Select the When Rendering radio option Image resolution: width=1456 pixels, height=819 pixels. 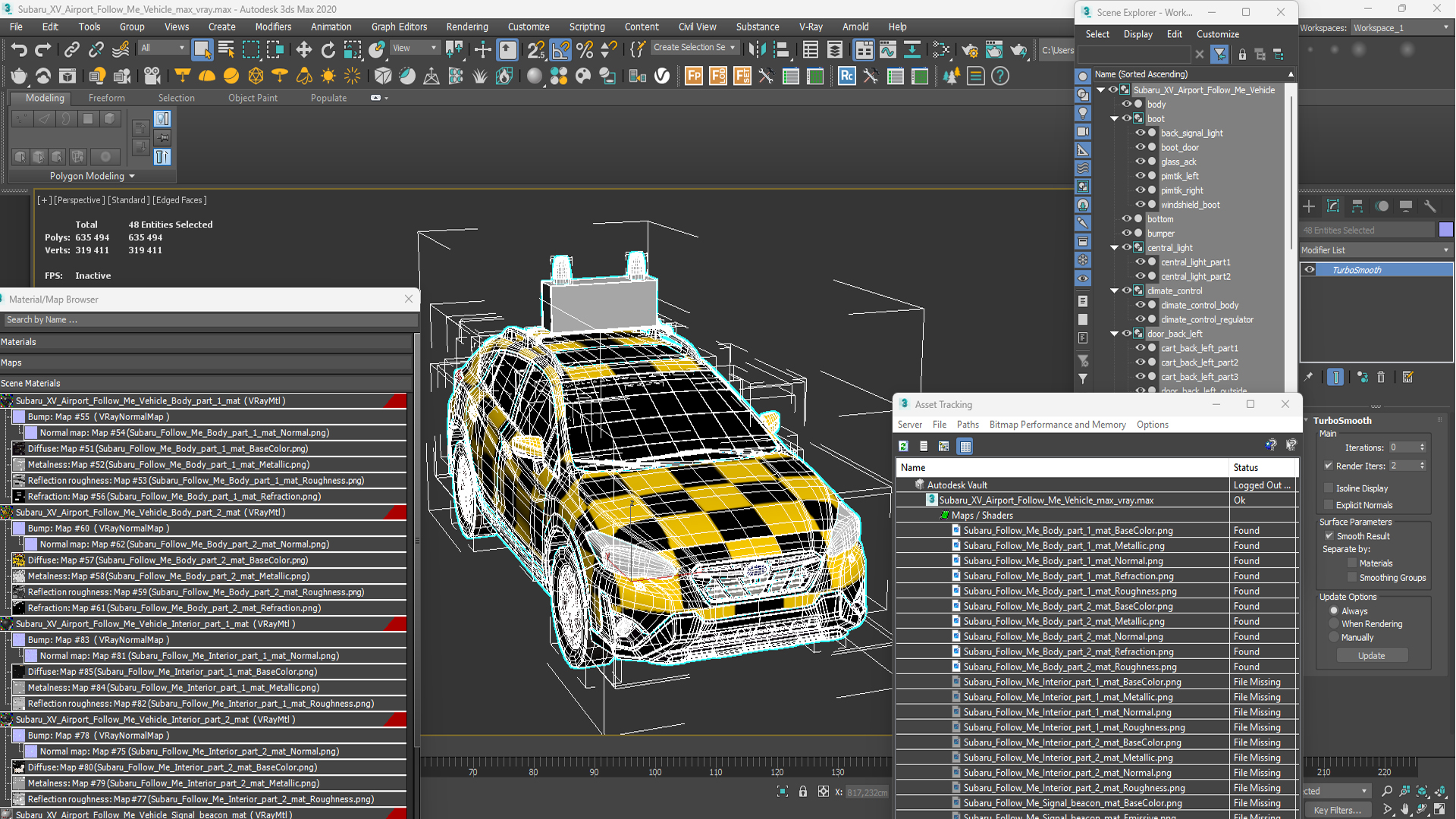[1334, 624]
